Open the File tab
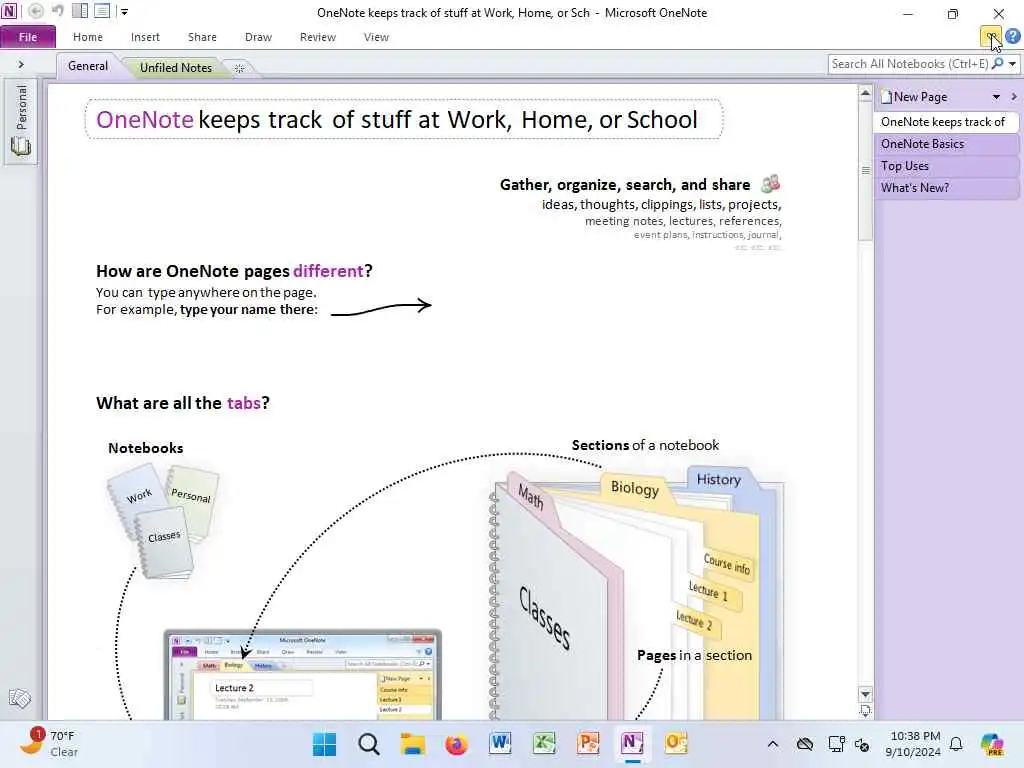The image size is (1024, 768). pyautogui.click(x=27, y=37)
